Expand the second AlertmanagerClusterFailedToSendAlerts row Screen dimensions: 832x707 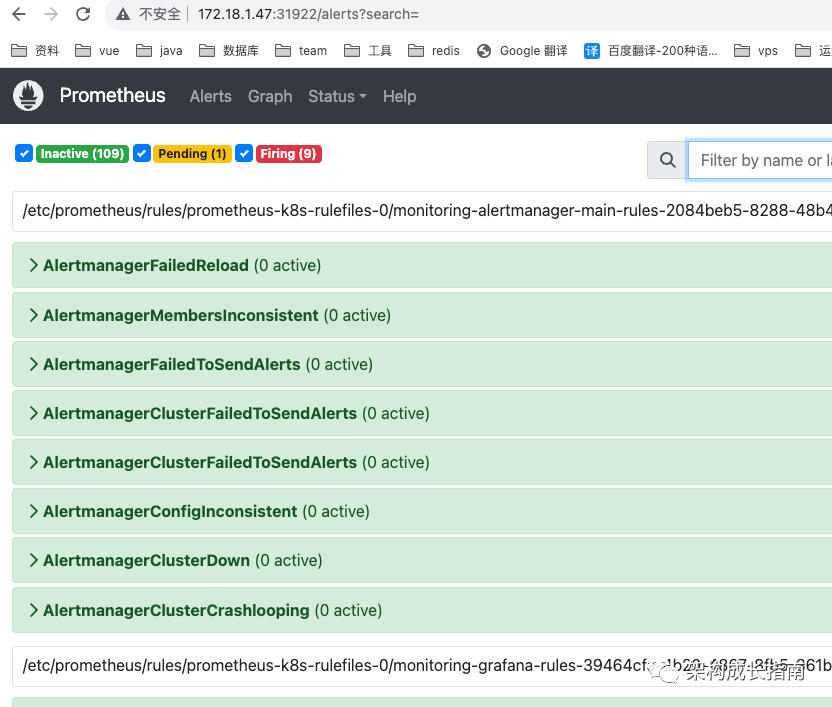[422, 462]
